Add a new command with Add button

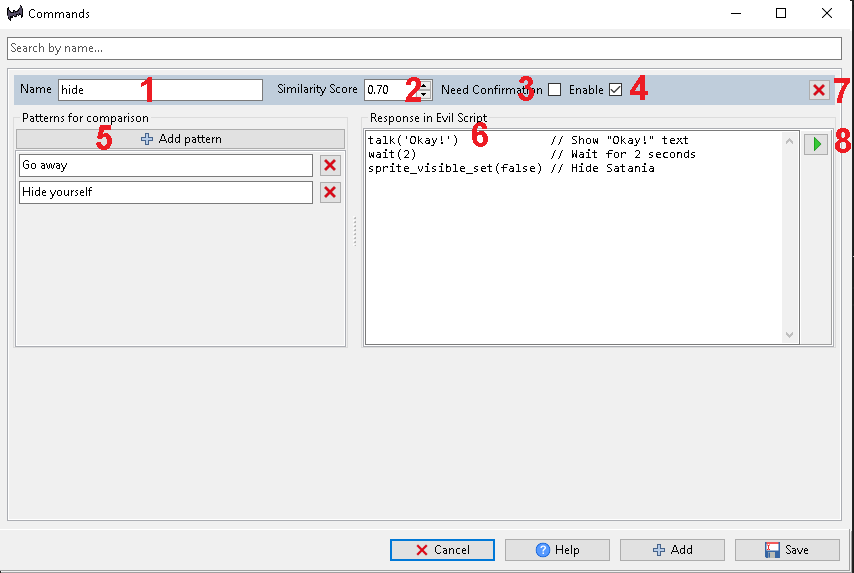tap(672, 550)
